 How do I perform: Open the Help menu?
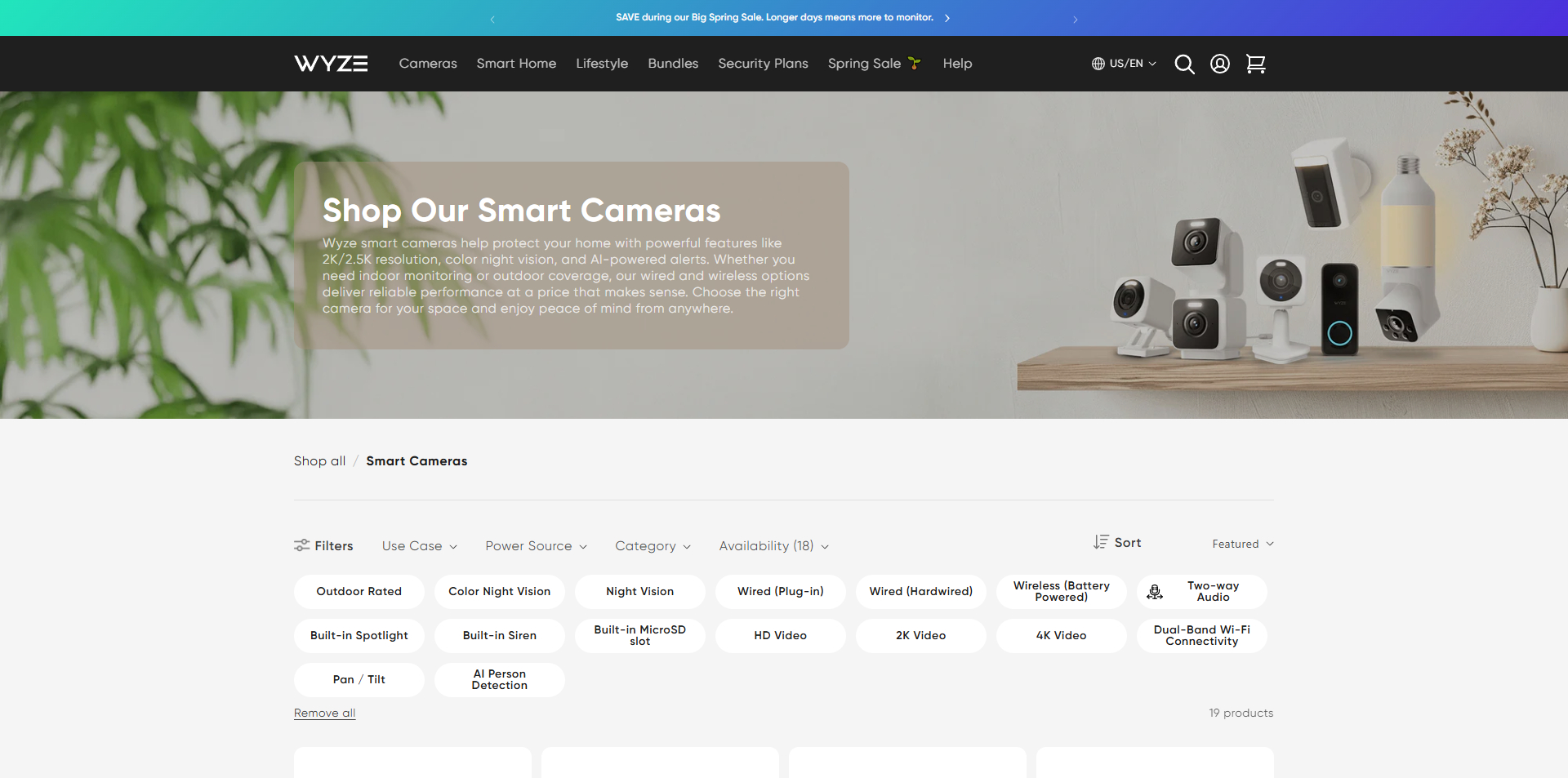pyautogui.click(x=957, y=64)
